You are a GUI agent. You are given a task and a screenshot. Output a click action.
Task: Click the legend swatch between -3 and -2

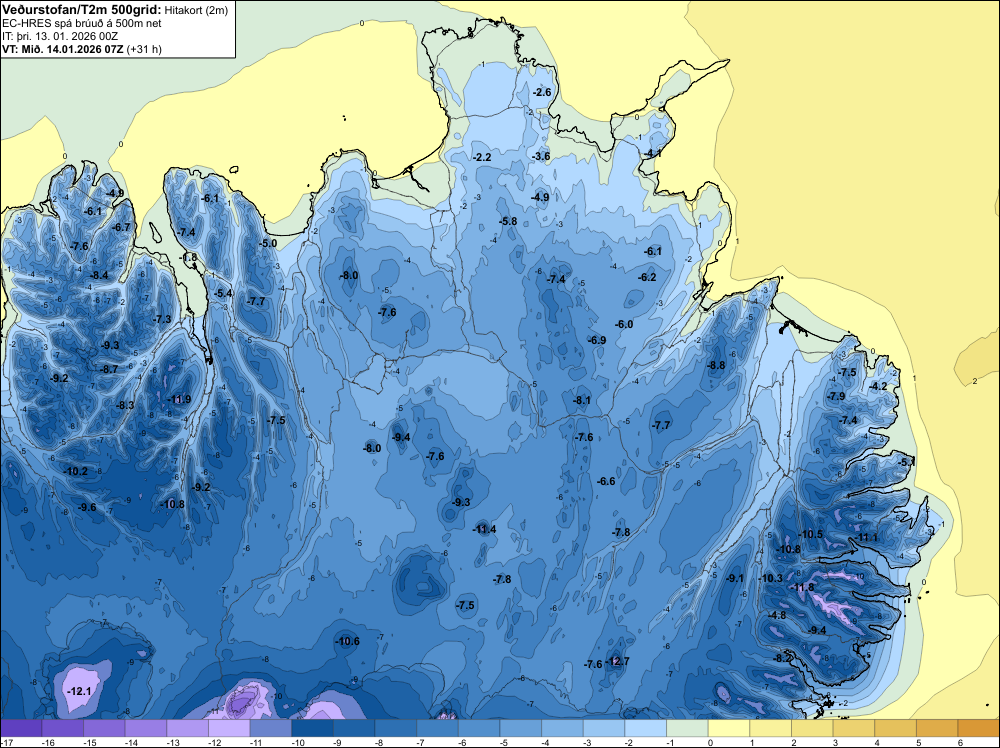(604, 728)
